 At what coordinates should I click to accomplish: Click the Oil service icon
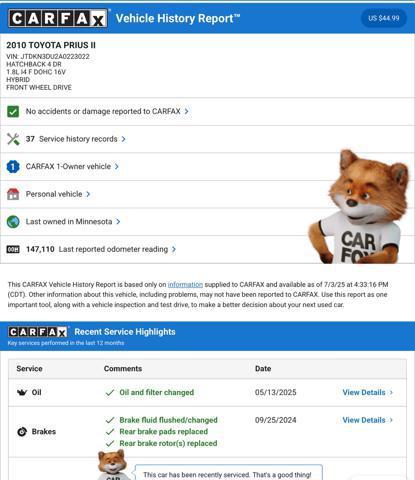22,392
